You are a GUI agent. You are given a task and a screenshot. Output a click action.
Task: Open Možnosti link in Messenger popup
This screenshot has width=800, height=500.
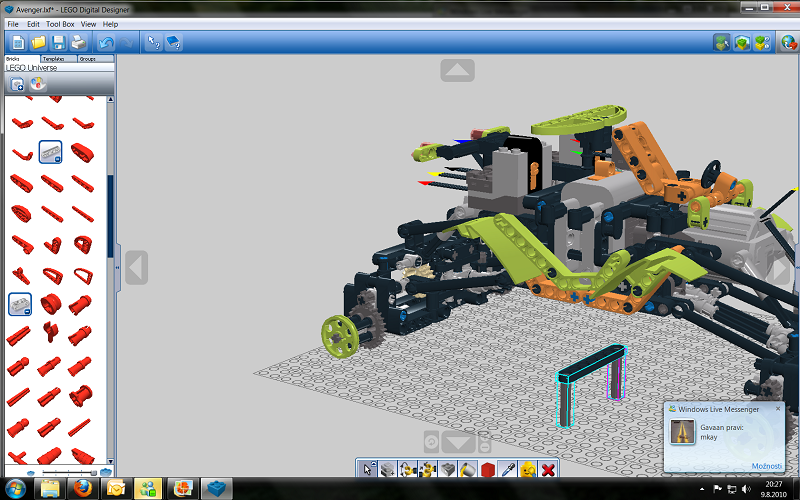click(x=766, y=466)
